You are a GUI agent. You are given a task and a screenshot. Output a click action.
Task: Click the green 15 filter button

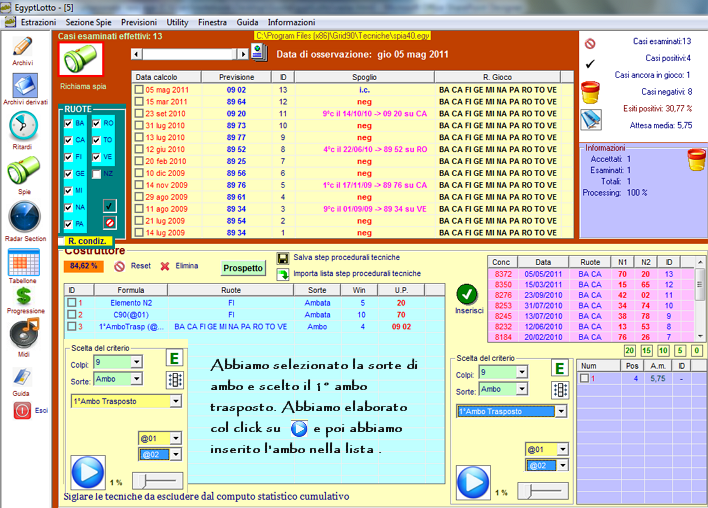tap(647, 350)
